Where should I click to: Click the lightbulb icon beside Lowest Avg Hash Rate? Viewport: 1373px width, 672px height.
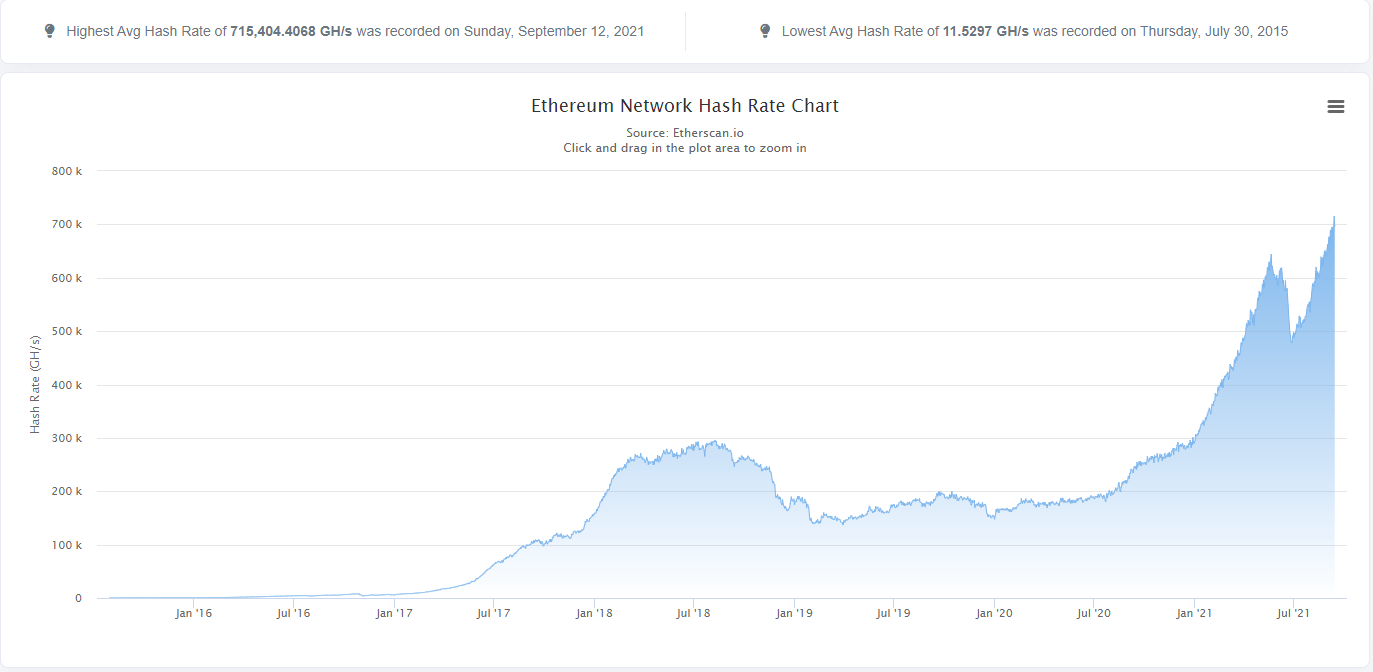click(x=765, y=31)
